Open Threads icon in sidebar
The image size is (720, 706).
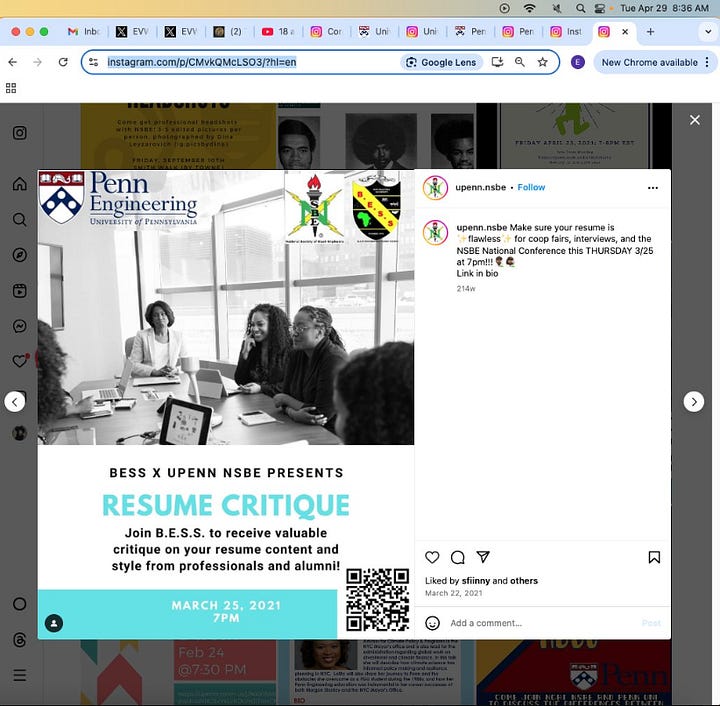tap(19, 640)
